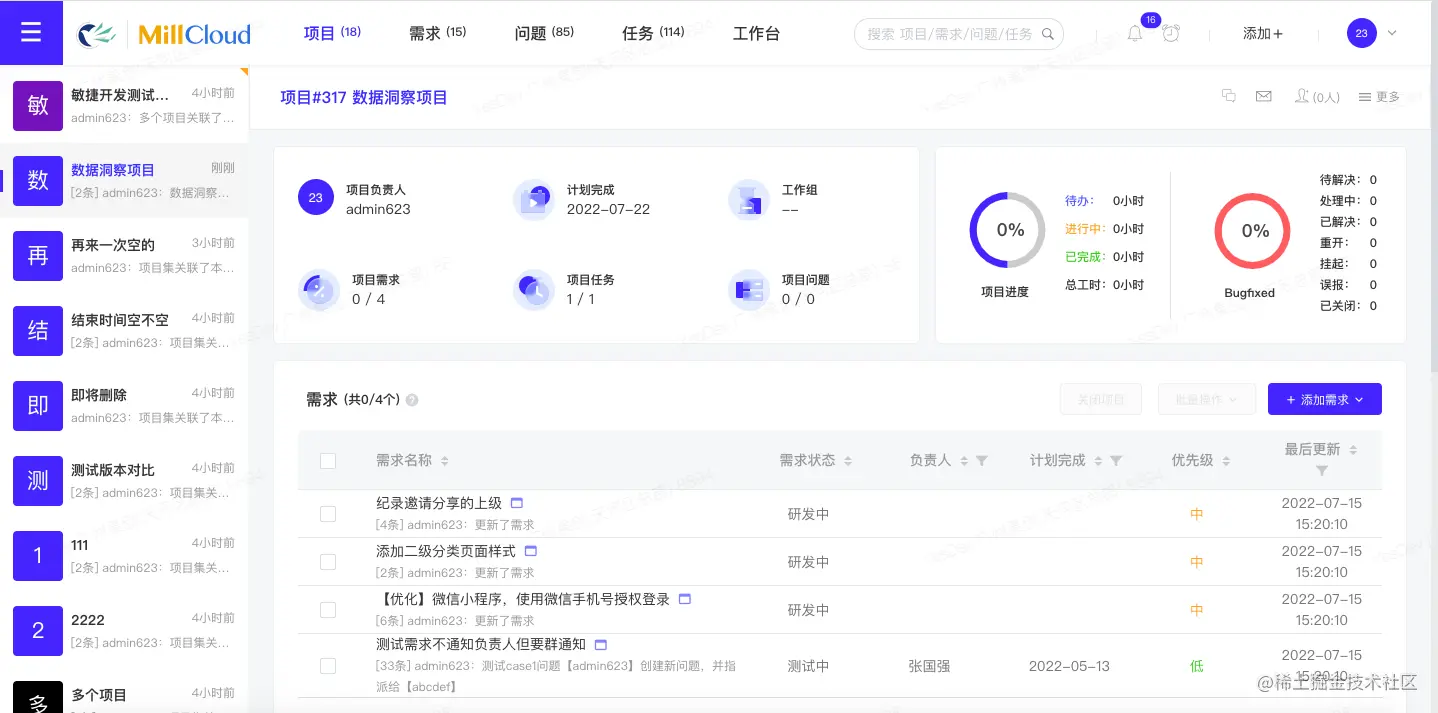Tick the checkbox for 测试需求不通知负责人但要群通知
Image resolution: width=1438 pixels, height=713 pixels.
pyautogui.click(x=328, y=665)
